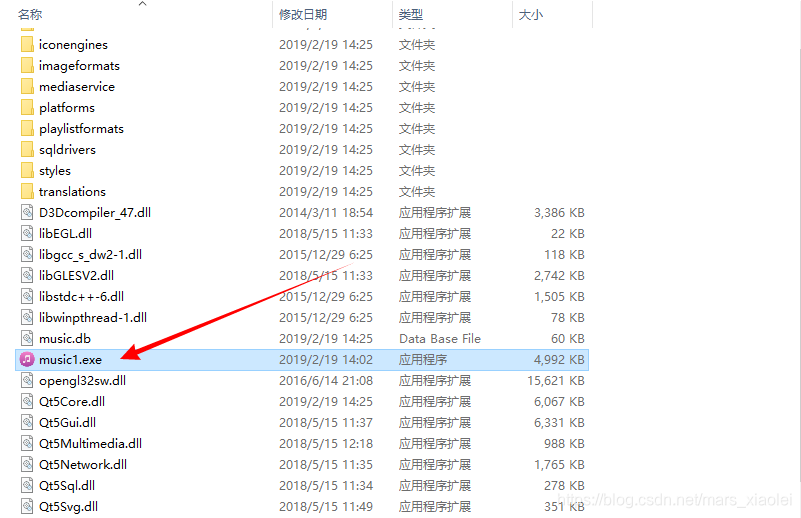Toggle the sort arrow above 名称
Viewport: 801px width, 518px height.
pyautogui.click(x=143, y=4)
